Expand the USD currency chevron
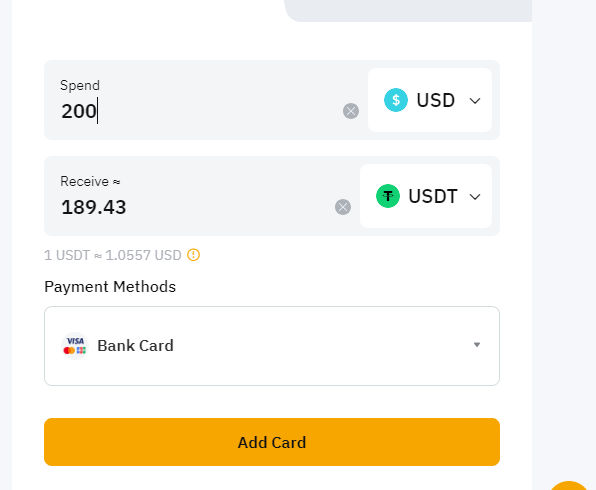Viewport: 596px width, 490px height. pos(475,101)
